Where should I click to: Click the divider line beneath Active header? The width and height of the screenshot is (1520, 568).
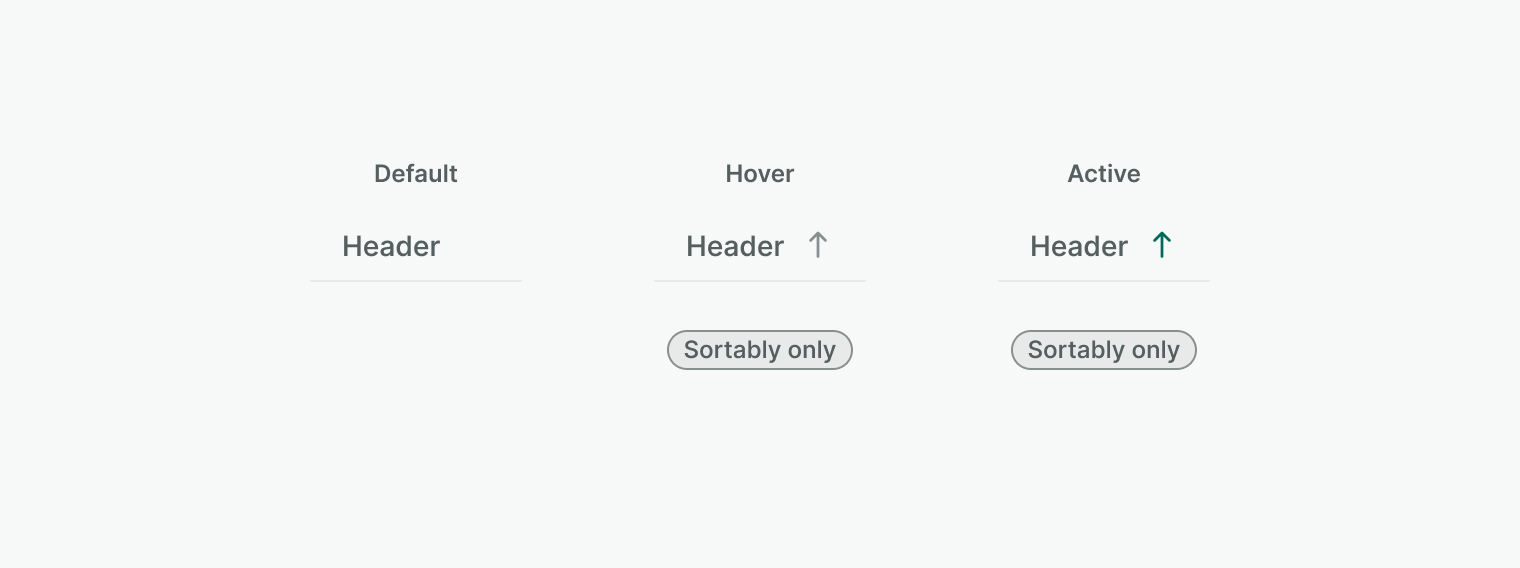pos(1104,281)
